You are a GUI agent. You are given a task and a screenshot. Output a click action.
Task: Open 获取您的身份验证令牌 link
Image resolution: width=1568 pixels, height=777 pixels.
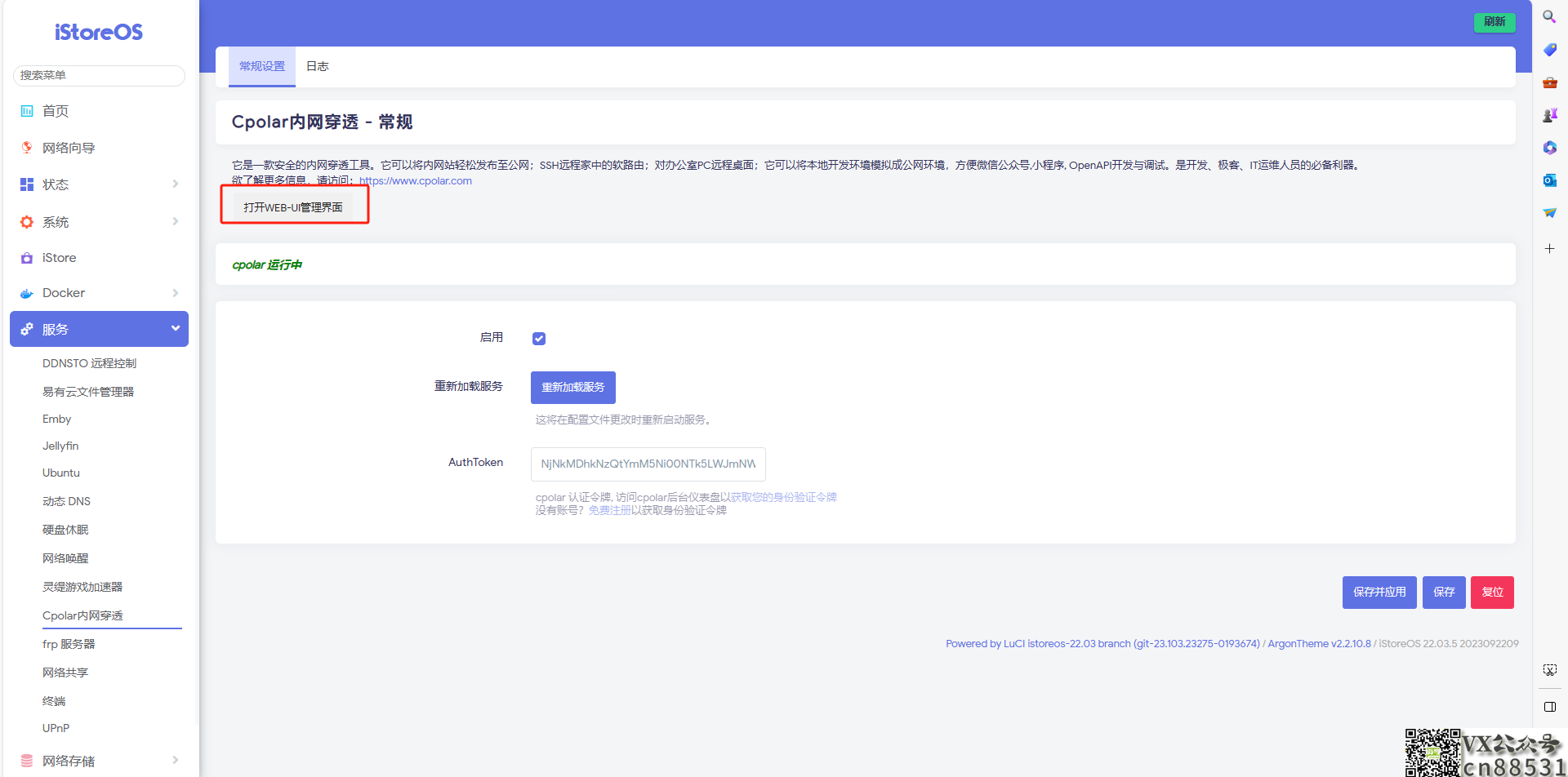click(784, 497)
